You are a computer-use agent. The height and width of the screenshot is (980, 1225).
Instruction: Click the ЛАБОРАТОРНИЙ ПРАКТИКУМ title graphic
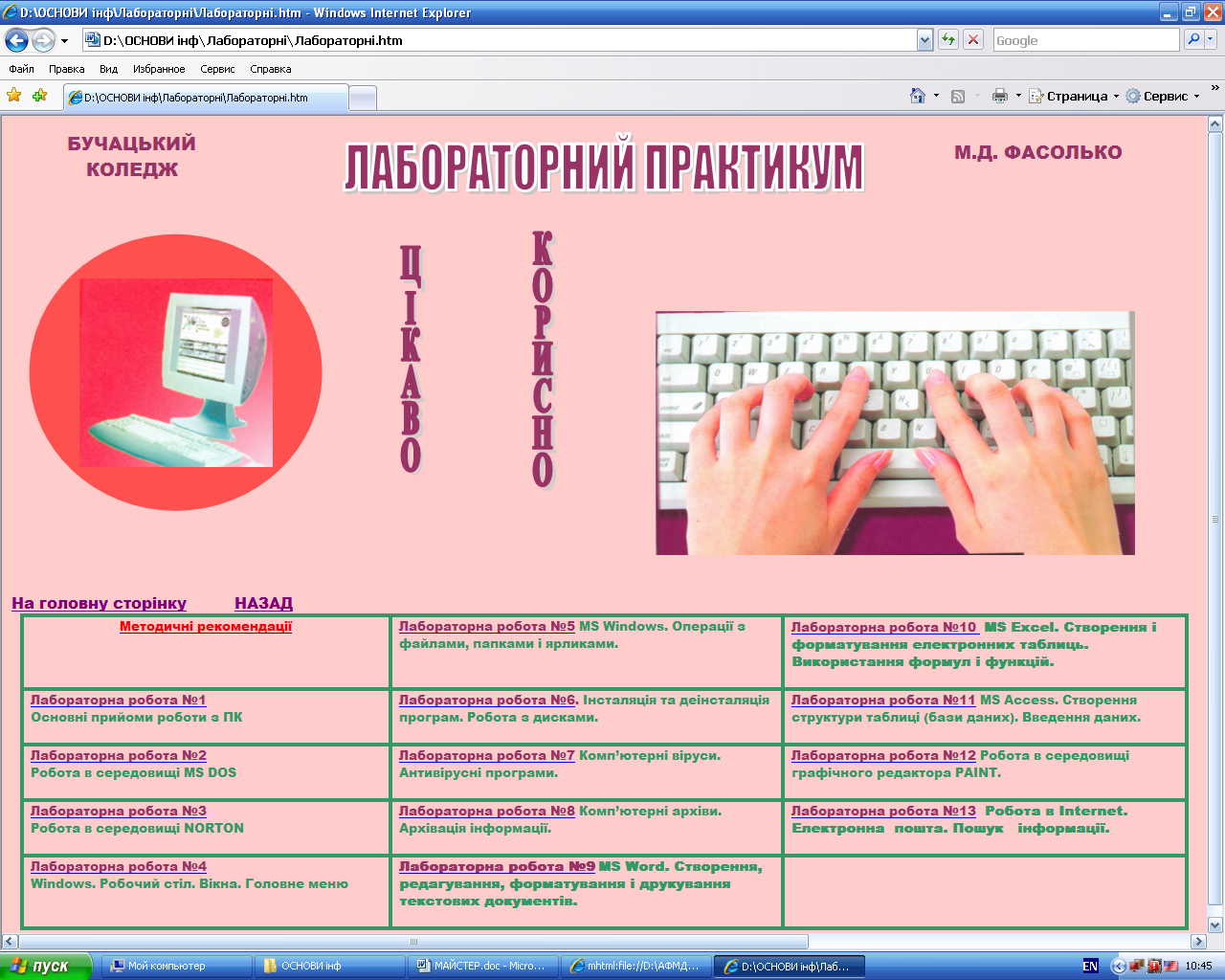tap(604, 167)
